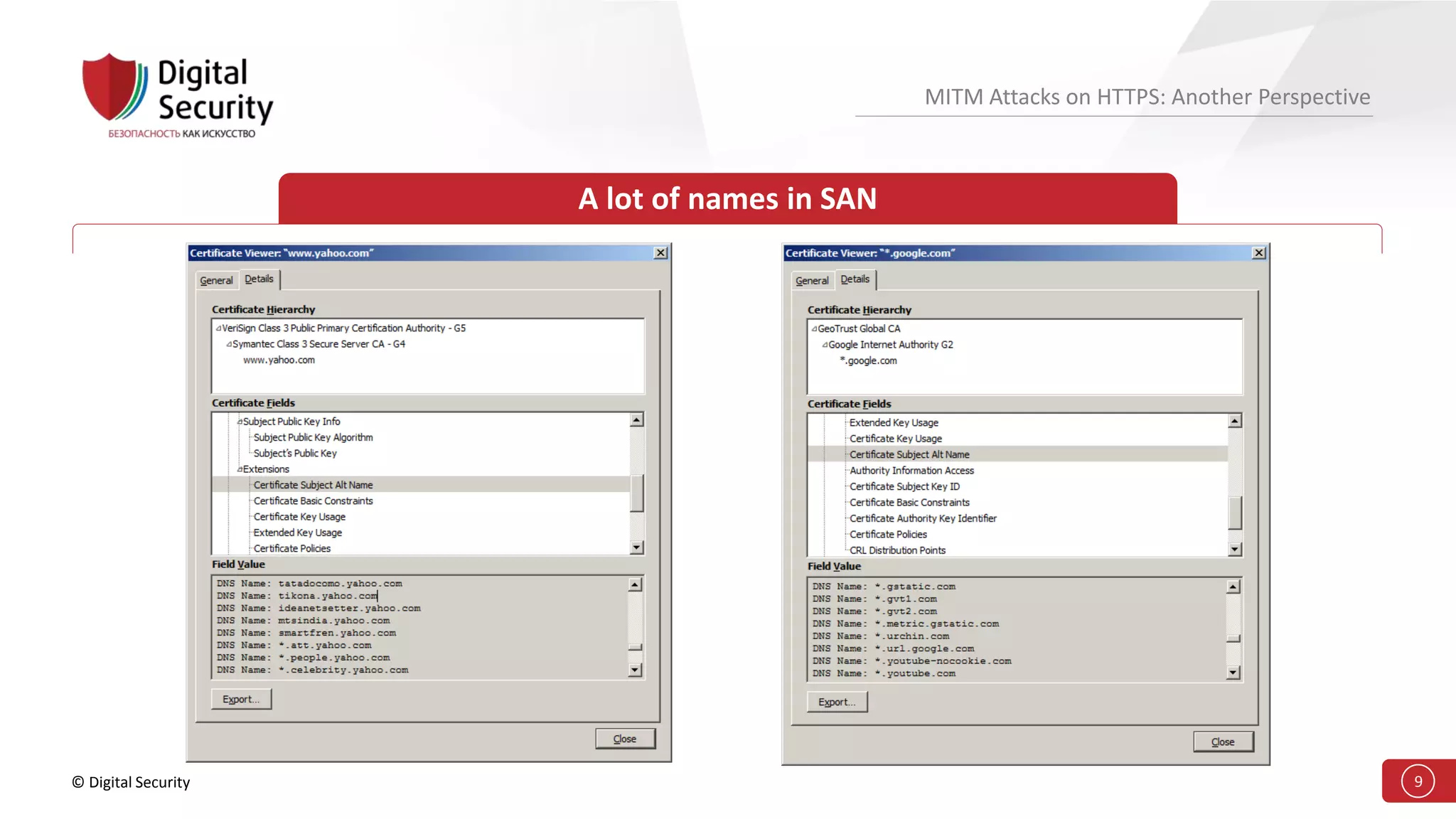This screenshot has height=819, width=1456.
Task: Click DNS Name *.urchin.com line
Action: pyautogui.click(x=881, y=636)
